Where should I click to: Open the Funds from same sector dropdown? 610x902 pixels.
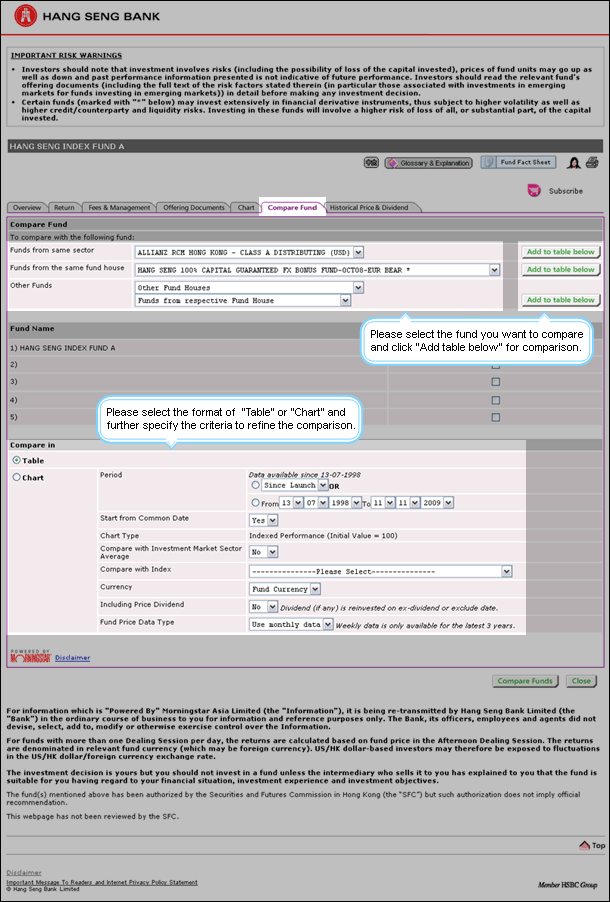(x=249, y=252)
